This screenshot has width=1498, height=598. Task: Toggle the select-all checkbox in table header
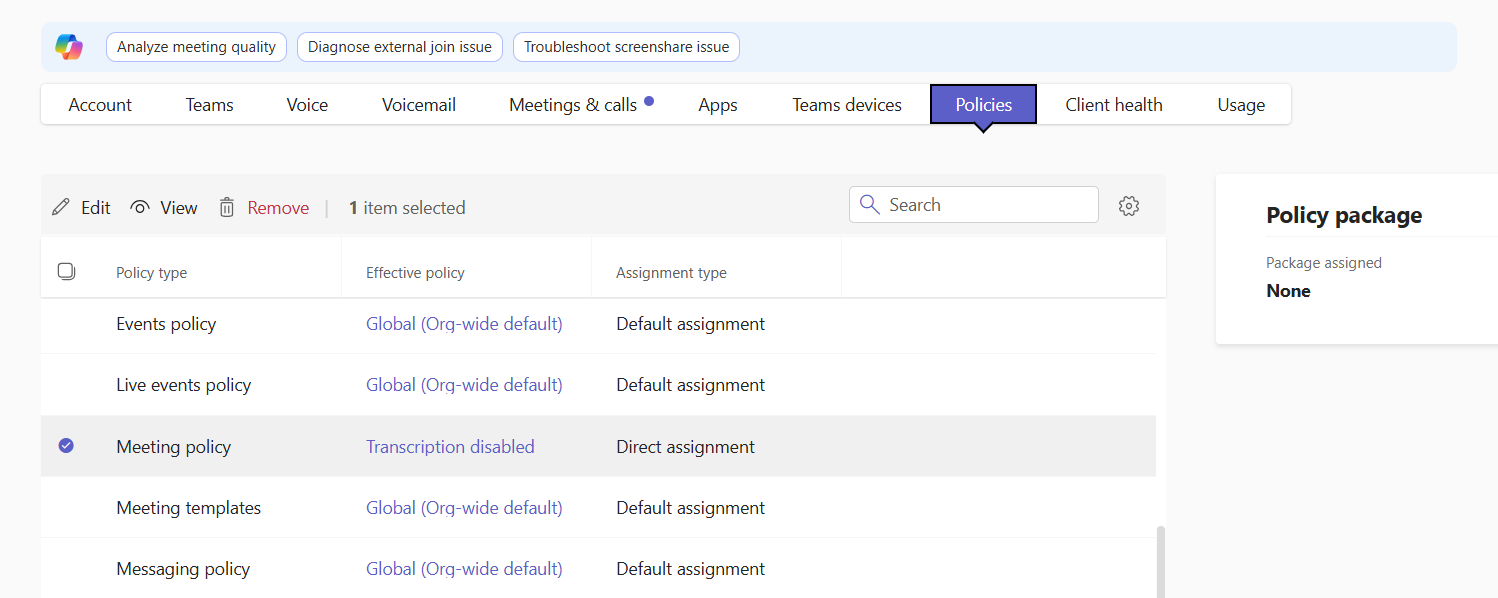66,271
